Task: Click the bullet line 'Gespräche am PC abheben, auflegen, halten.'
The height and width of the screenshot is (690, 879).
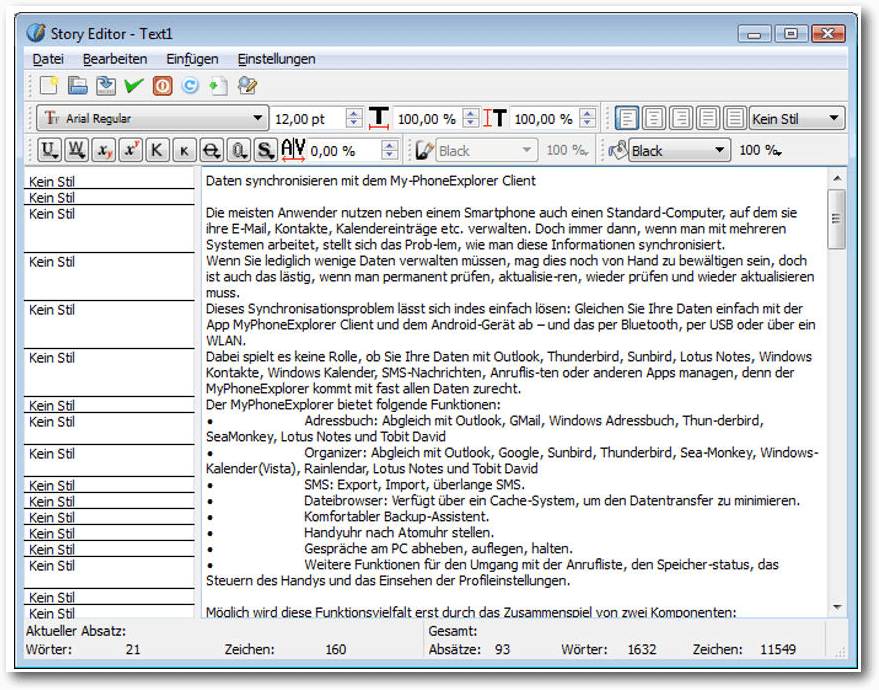Action: click(x=438, y=548)
